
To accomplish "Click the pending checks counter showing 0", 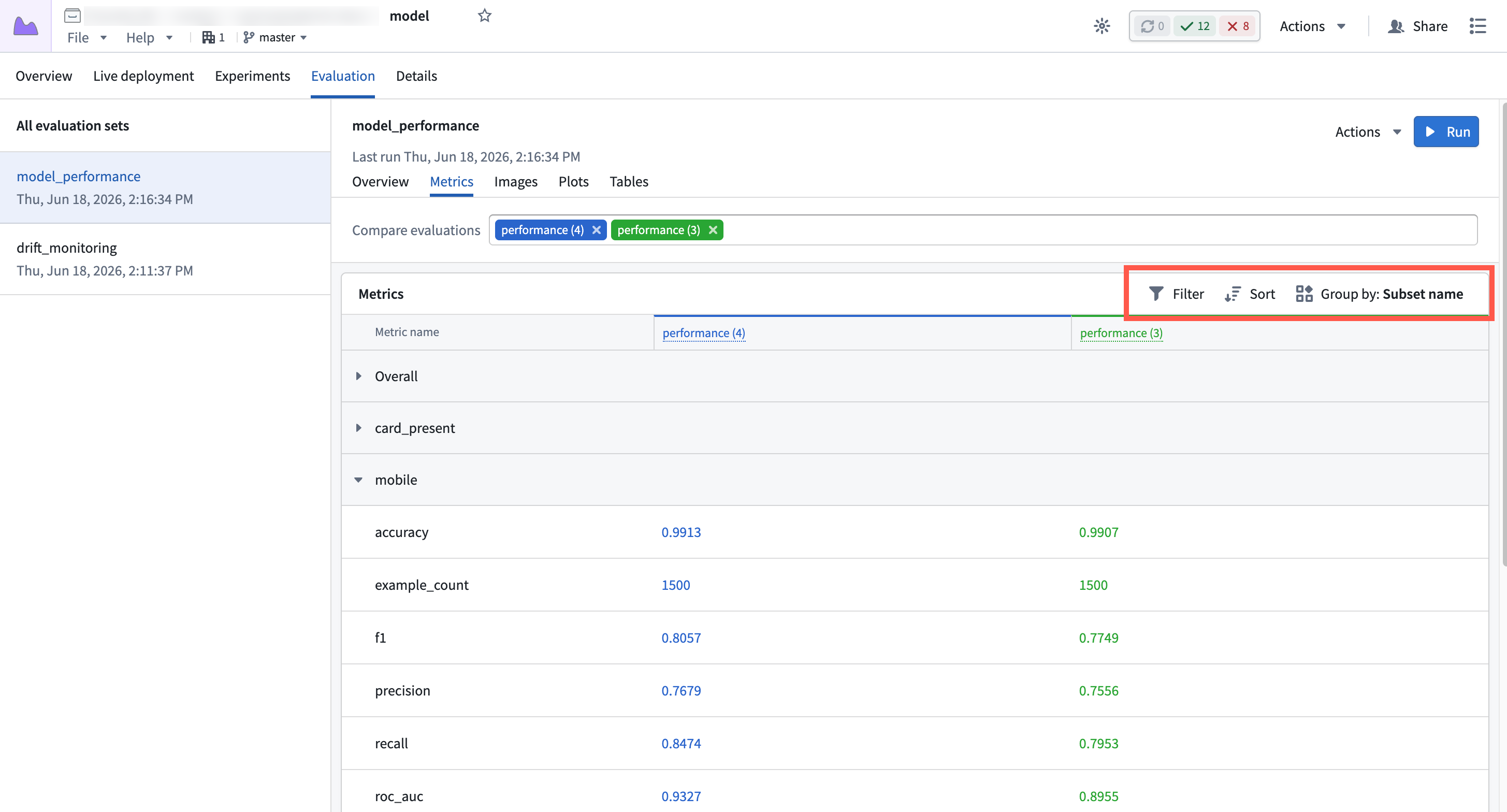I will [x=1152, y=26].
